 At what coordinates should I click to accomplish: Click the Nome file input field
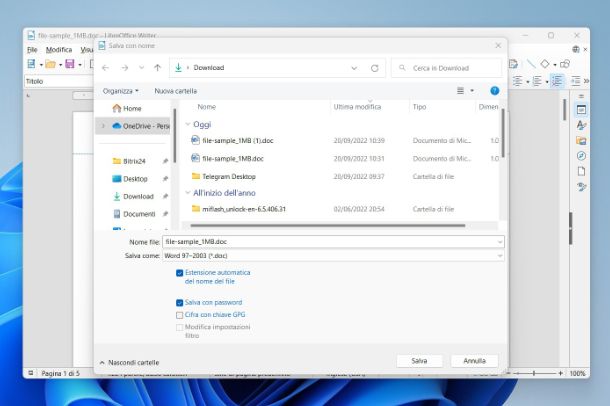(x=333, y=242)
